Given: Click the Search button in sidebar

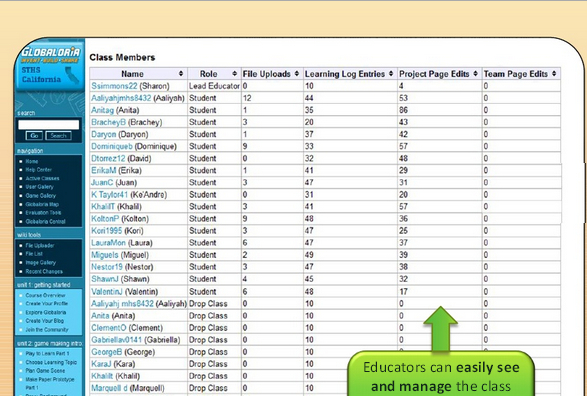Looking at the screenshot, I should coord(58,135).
